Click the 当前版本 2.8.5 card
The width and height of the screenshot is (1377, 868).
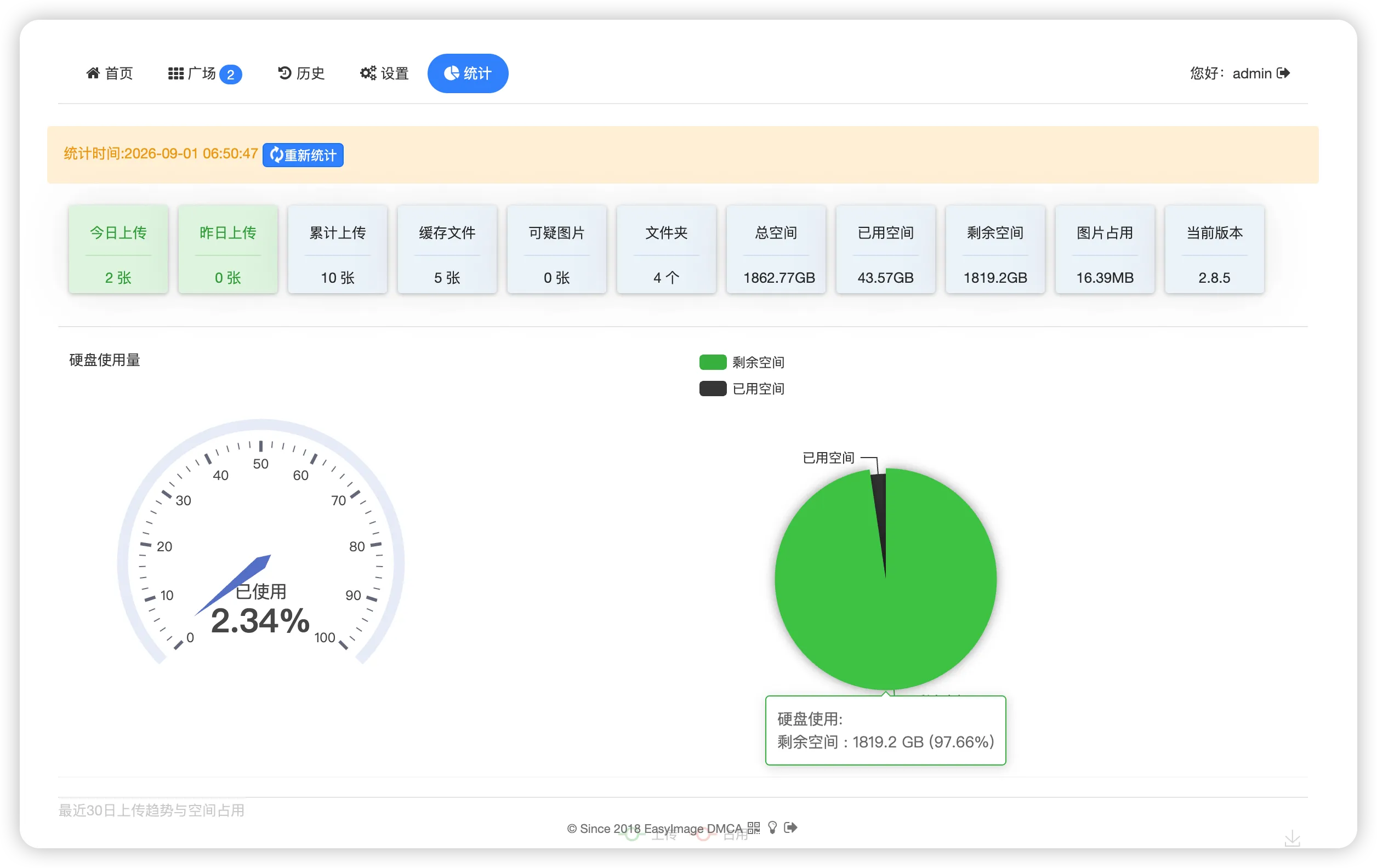pos(1215,249)
